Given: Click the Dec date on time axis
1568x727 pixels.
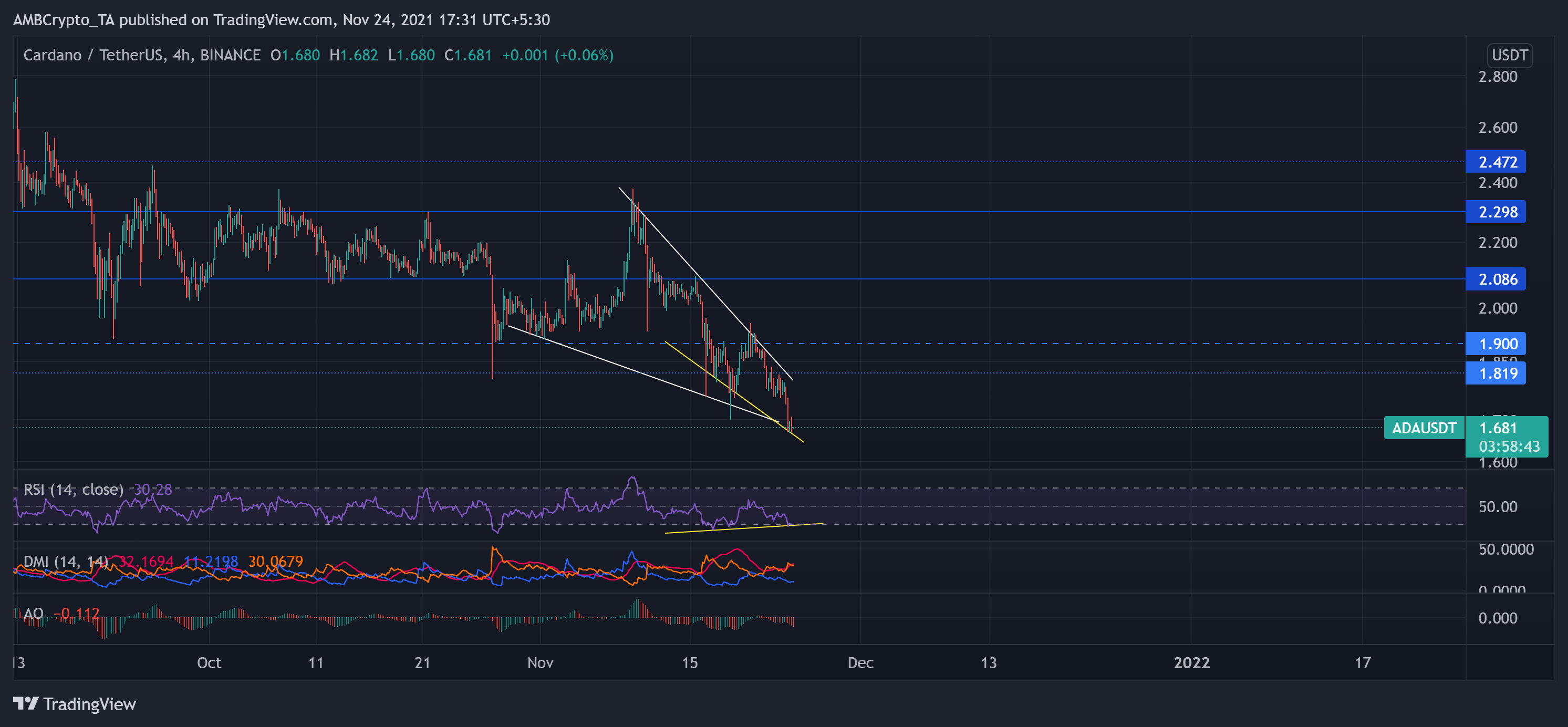Looking at the screenshot, I should click(x=860, y=662).
